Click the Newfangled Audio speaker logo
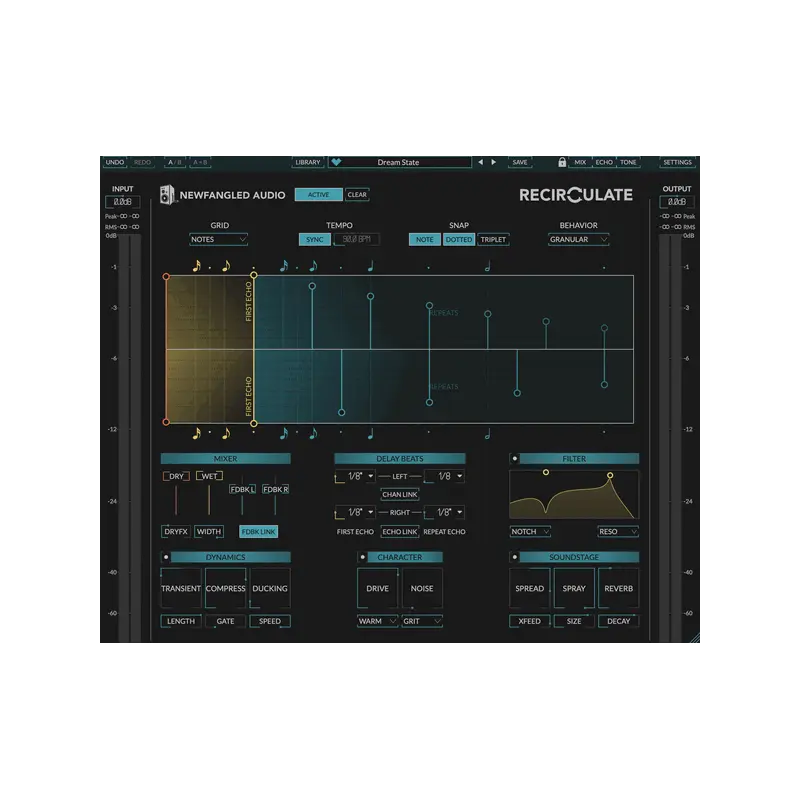The width and height of the screenshot is (800, 800). tap(167, 195)
